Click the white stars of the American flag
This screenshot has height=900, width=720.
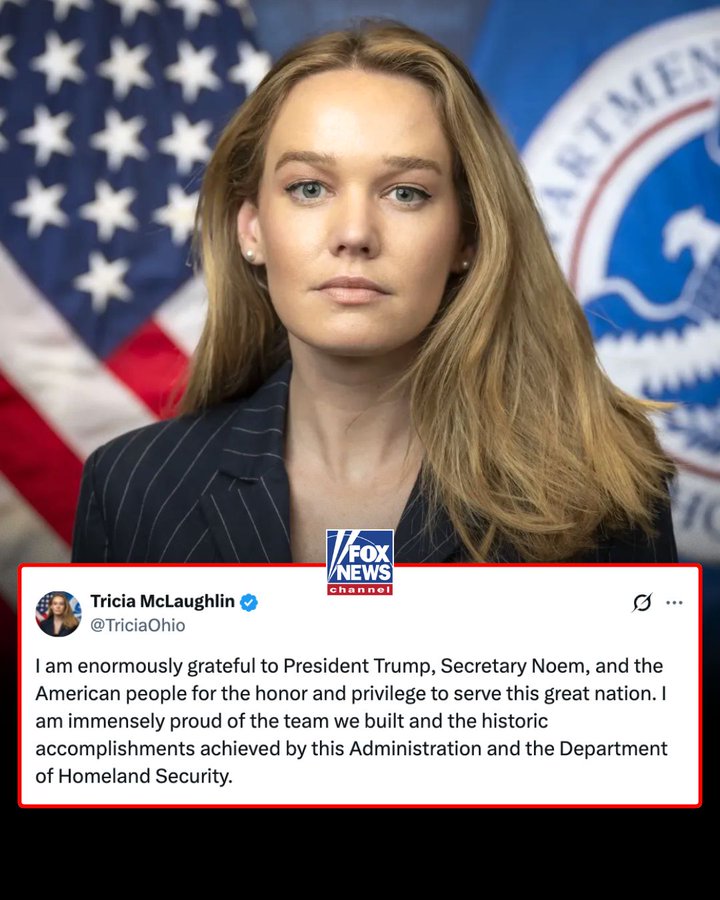[115, 143]
